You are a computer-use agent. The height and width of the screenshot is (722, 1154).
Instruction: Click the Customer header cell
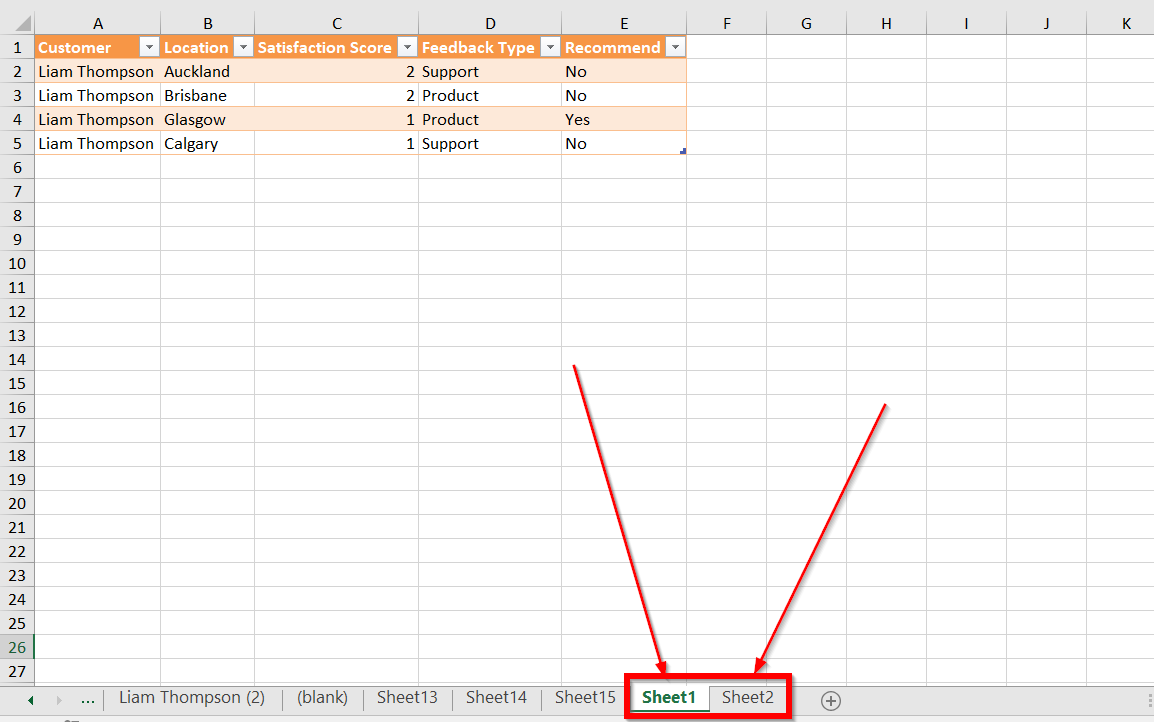point(97,47)
